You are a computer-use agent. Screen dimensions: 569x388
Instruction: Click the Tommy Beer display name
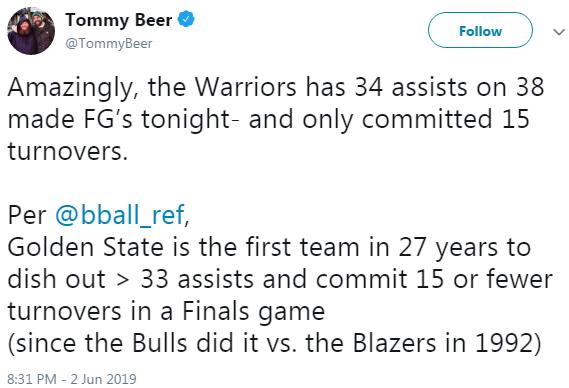pyautogui.click(x=119, y=20)
